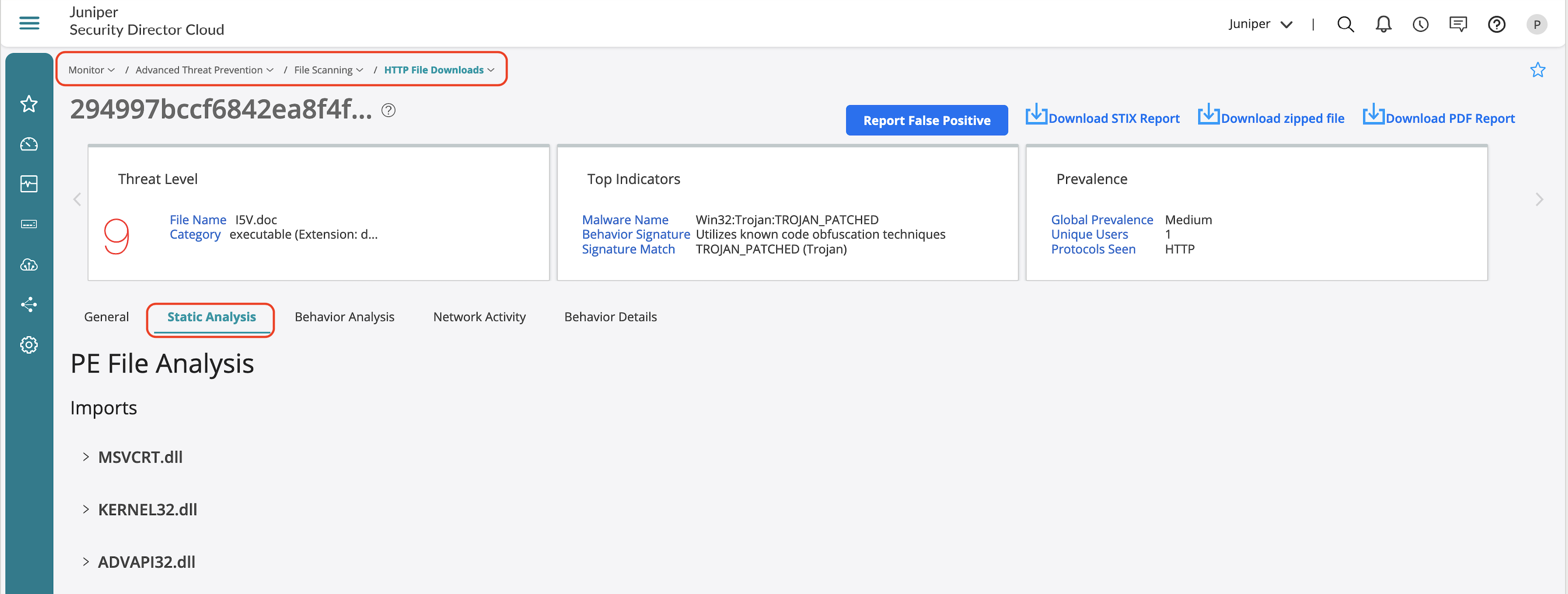Expand the KERNEL32.dll imports

coord(86,509)
